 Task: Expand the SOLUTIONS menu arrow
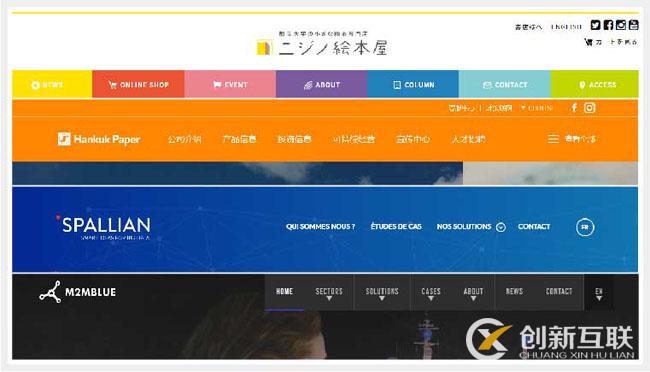pyautogui.click(x=382, y=298)
